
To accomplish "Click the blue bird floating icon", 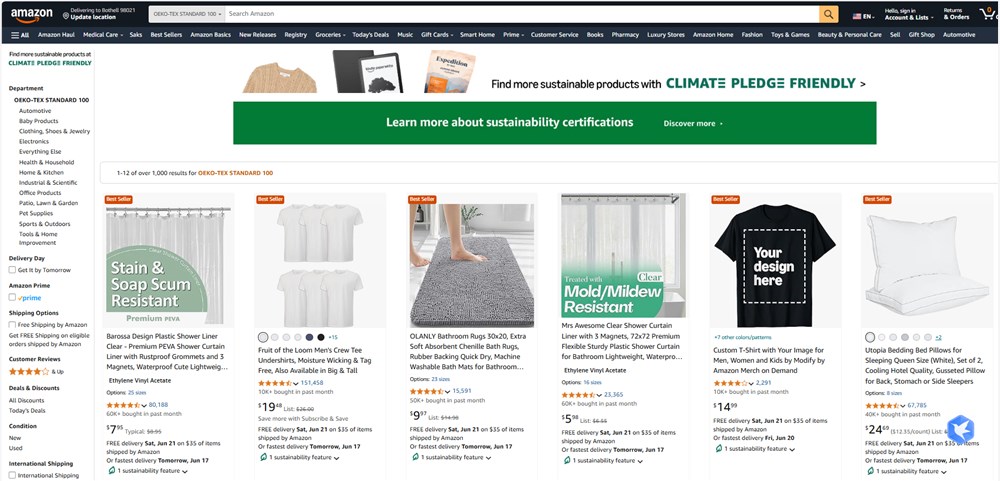I will (960, 429).
